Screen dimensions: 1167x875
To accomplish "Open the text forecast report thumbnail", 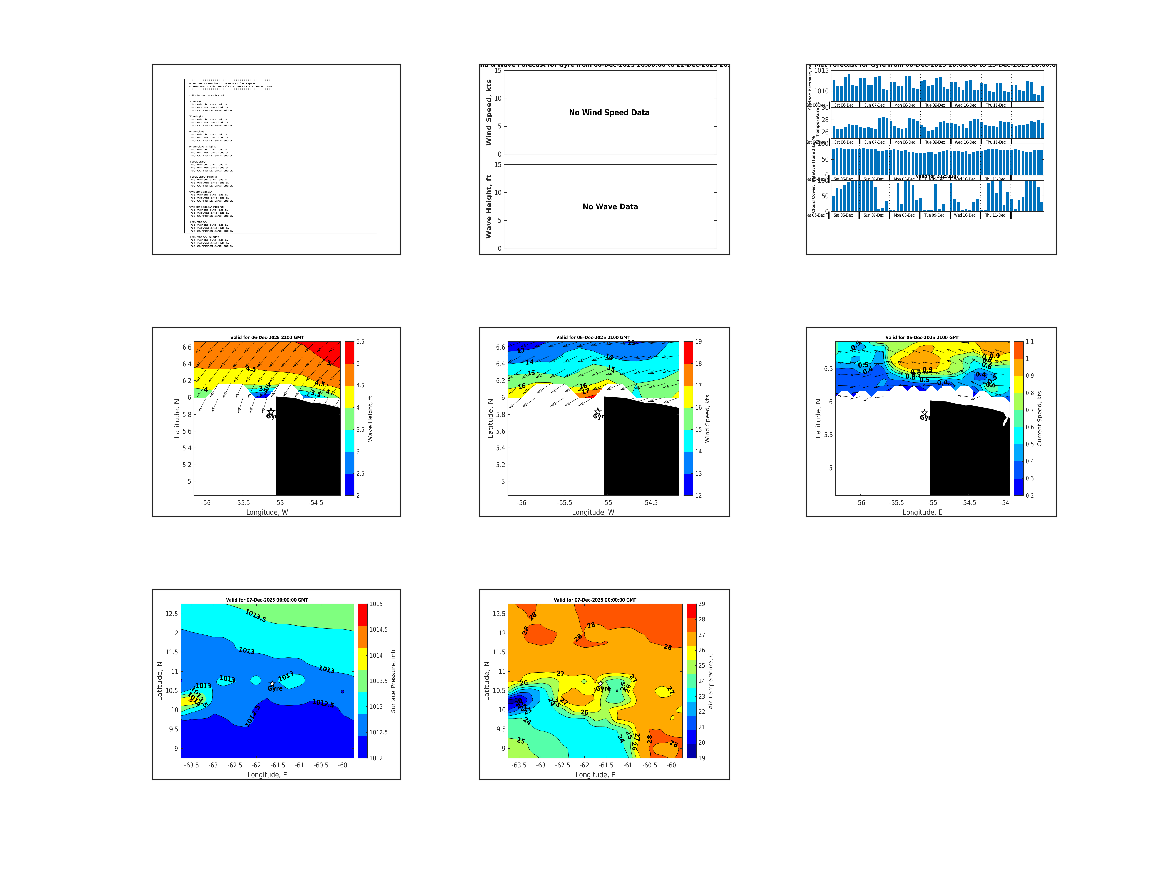I will tap(276, 160).
